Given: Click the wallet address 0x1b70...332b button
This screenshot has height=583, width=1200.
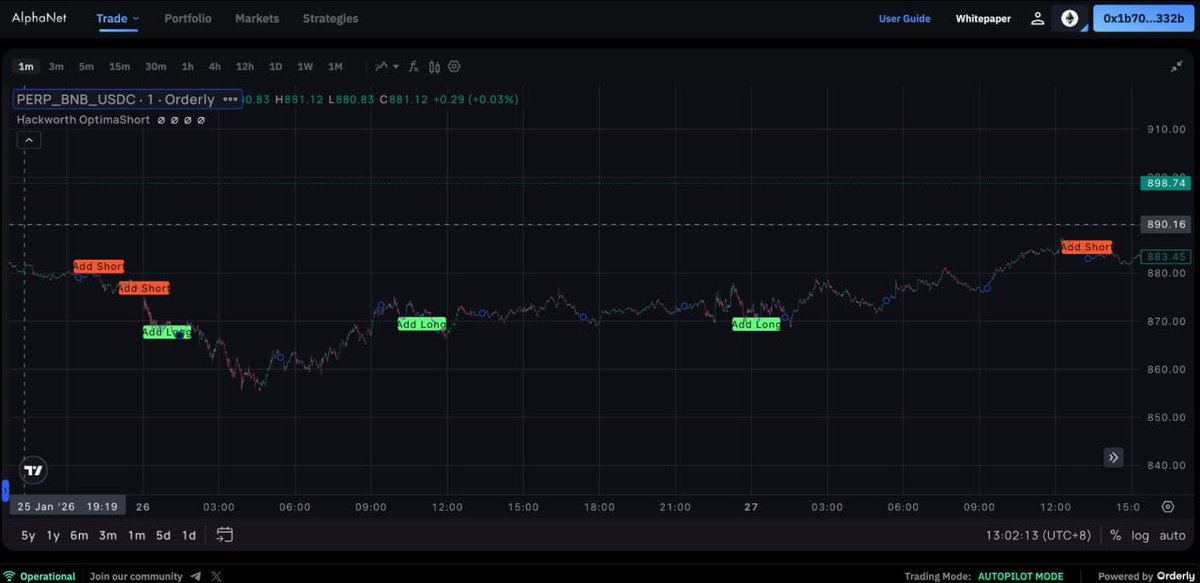Looking at the screenshot, I should pos(1144,18).
